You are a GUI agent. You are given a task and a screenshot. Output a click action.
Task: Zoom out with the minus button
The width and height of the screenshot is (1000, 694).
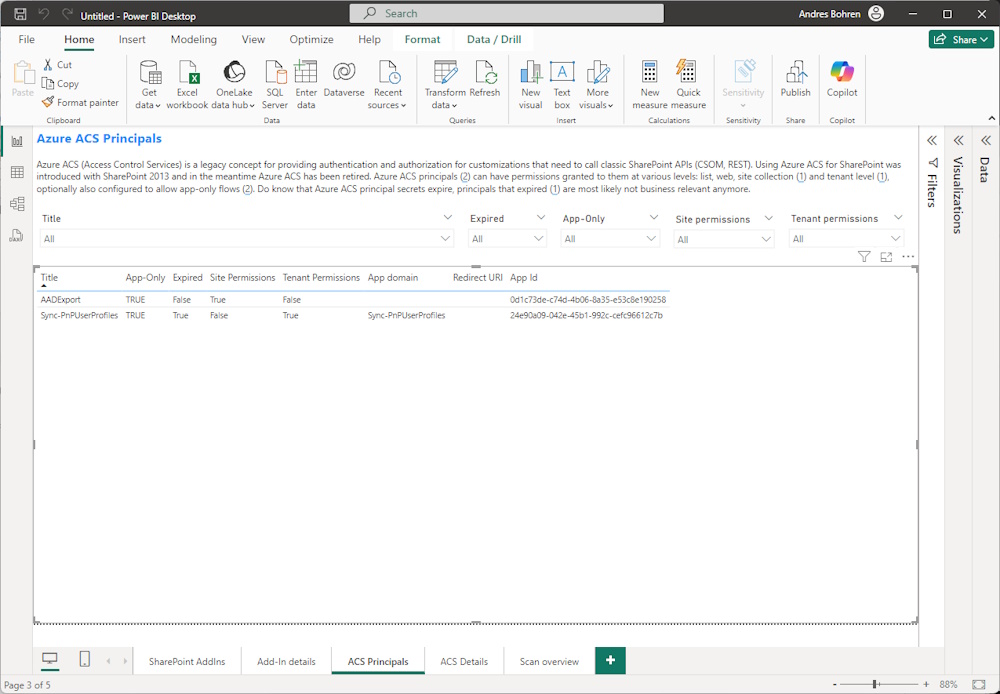tap(835, 684)
